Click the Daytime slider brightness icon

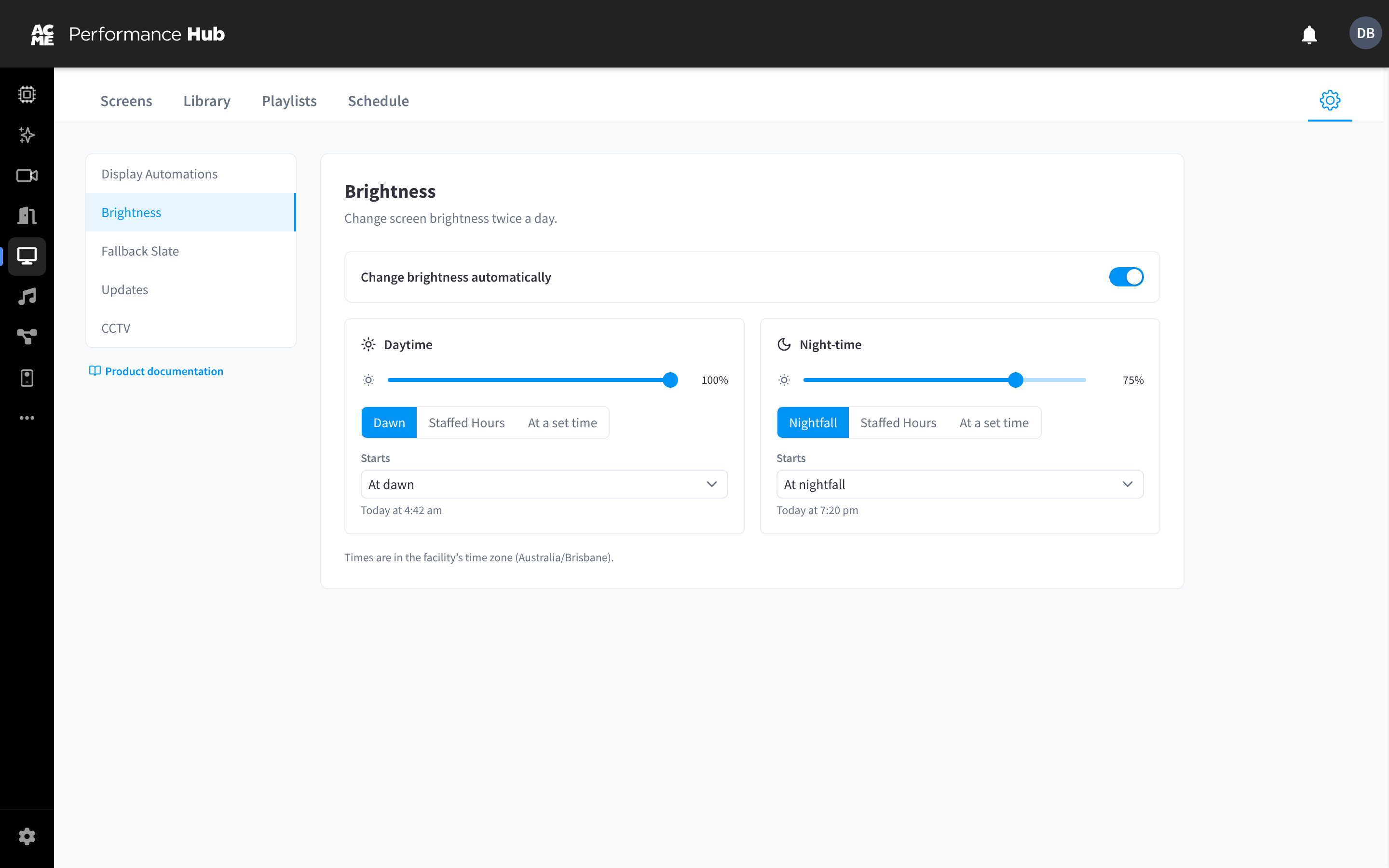coord(368,380)
